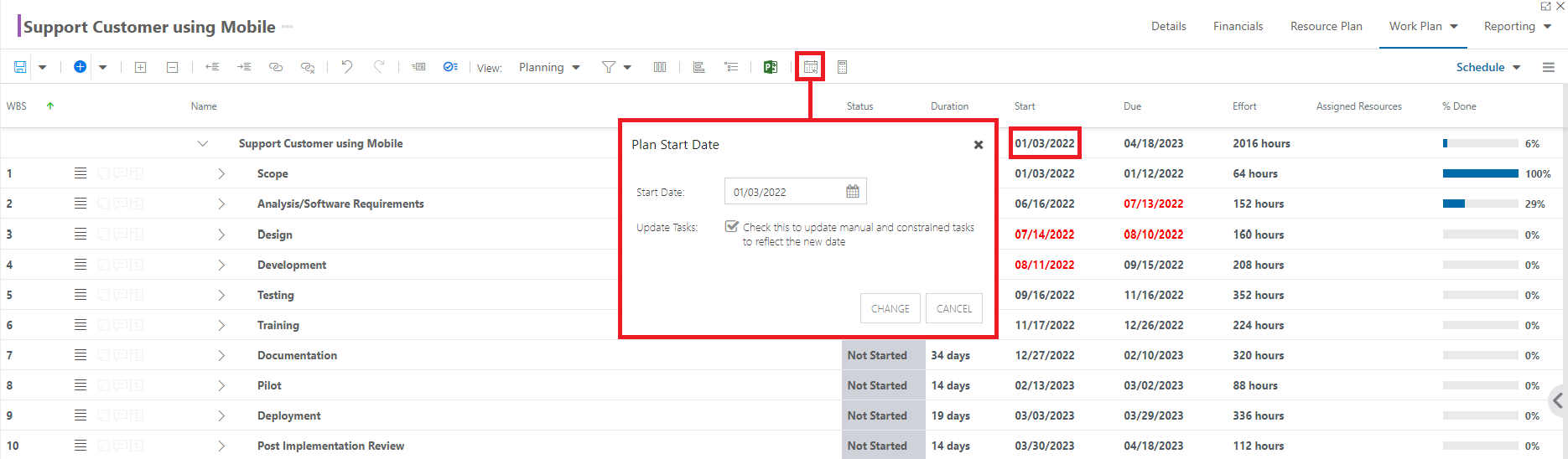Sort by the WBS column header
Screen dimensions: 1568x459
coord(17,106)
